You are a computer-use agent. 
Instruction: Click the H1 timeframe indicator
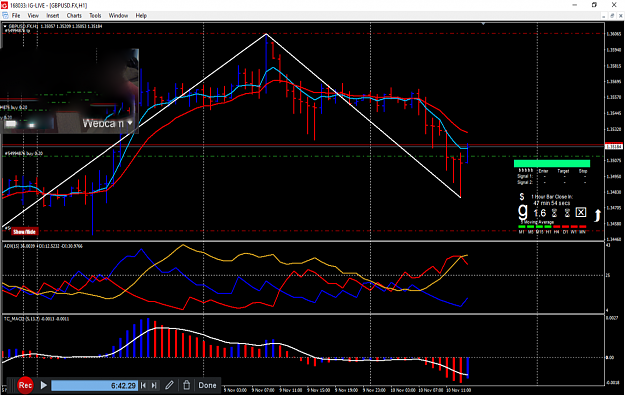[x=548, y=232]
